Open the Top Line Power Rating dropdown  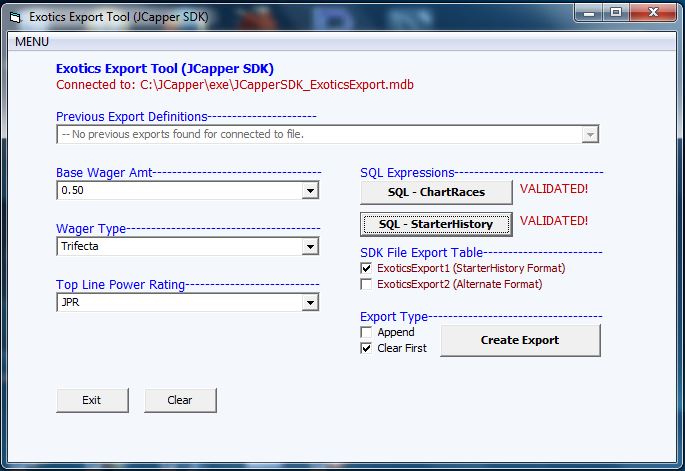310,303
